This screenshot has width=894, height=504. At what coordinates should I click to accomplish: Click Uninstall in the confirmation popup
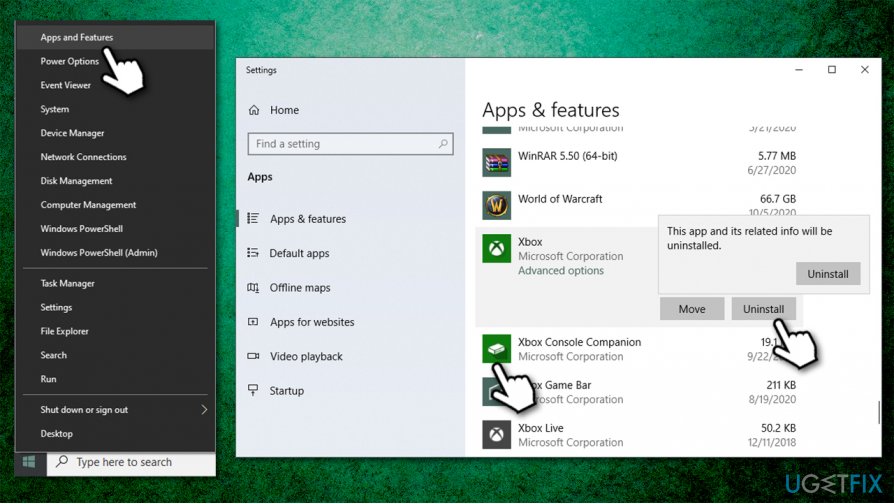tap(828, 274)
